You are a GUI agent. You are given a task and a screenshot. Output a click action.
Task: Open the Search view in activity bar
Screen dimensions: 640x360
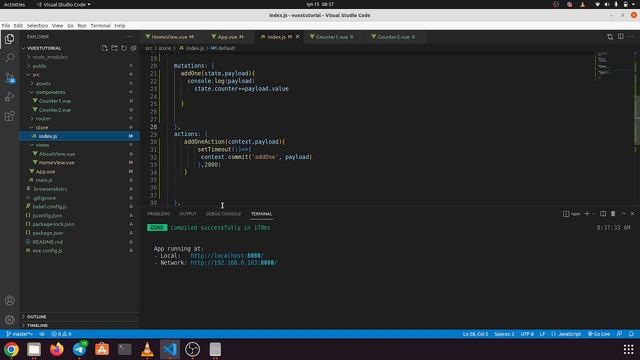(x=9, y=58)
